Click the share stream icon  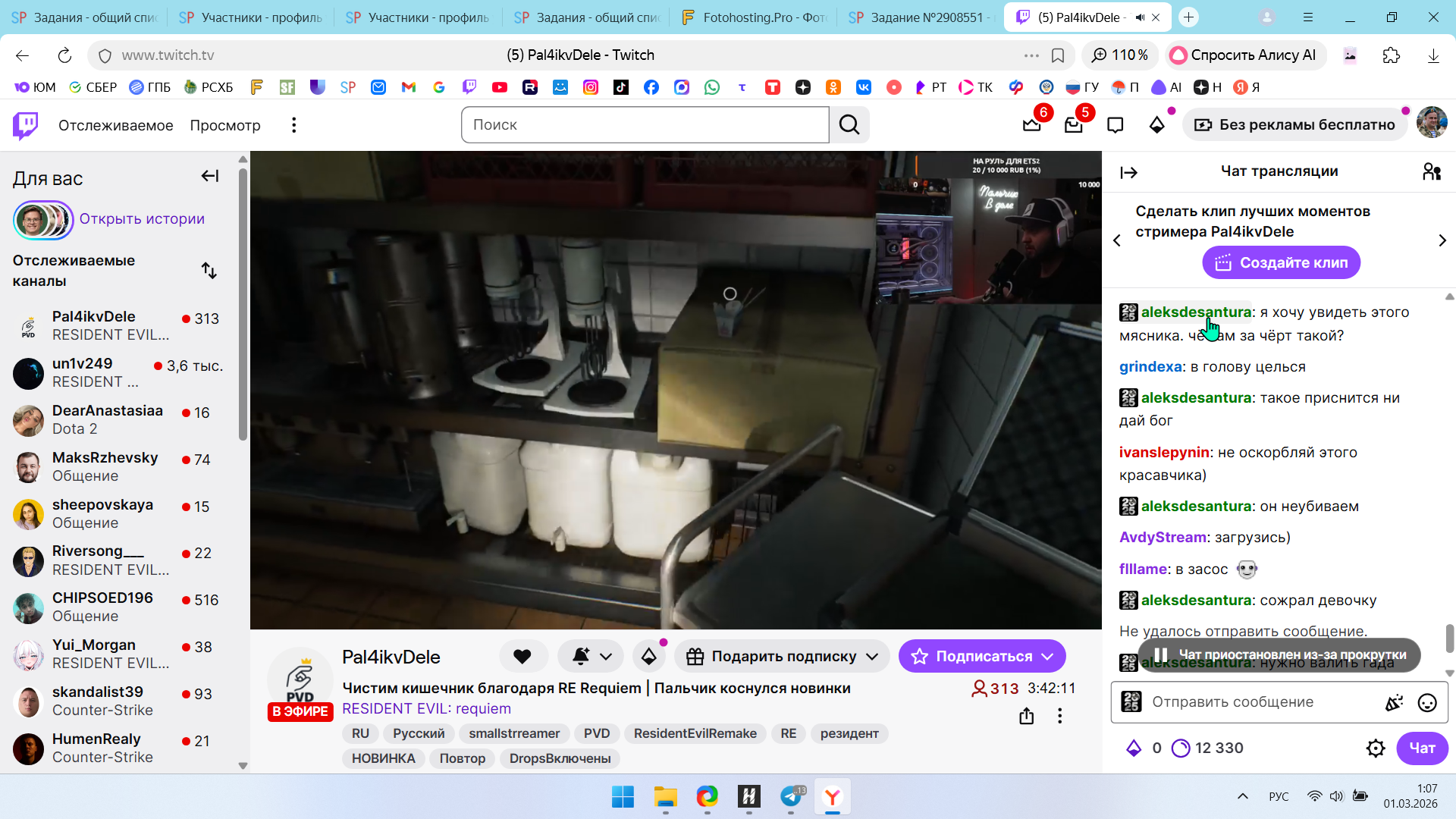tap(1026, 716)
